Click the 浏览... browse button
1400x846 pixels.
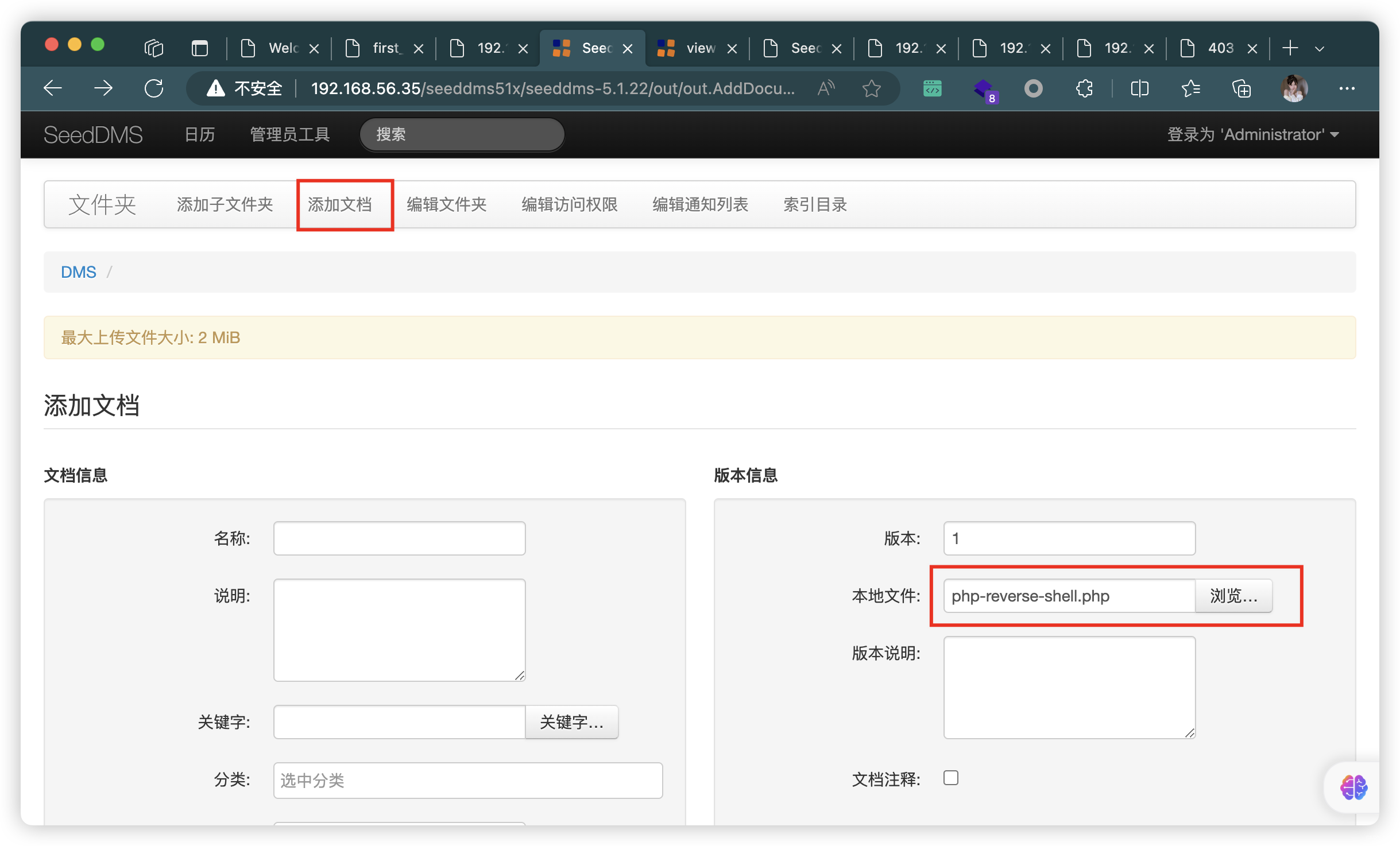[x=1234, y=596]
